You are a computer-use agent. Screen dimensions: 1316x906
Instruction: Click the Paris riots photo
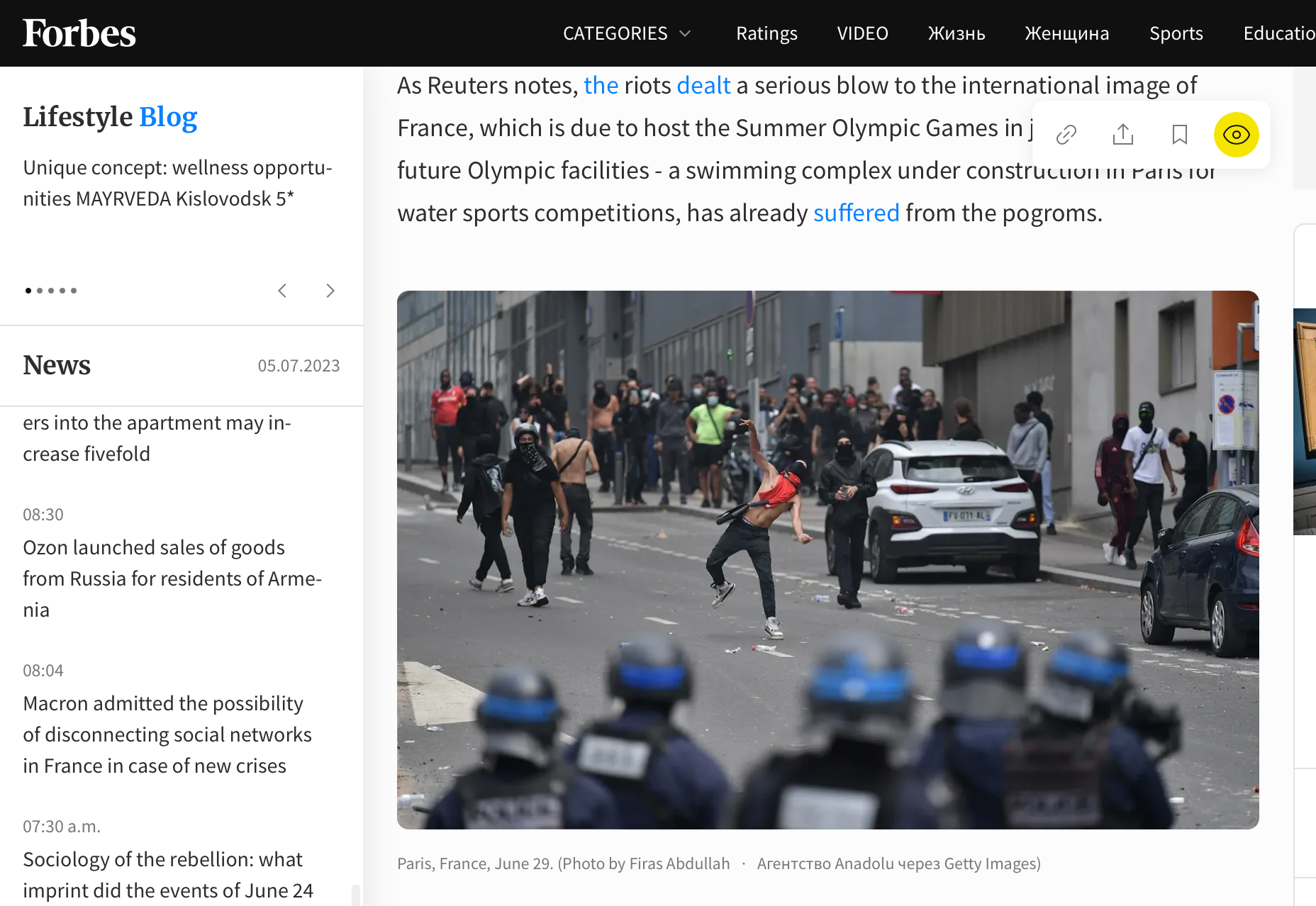pos(828,560)
